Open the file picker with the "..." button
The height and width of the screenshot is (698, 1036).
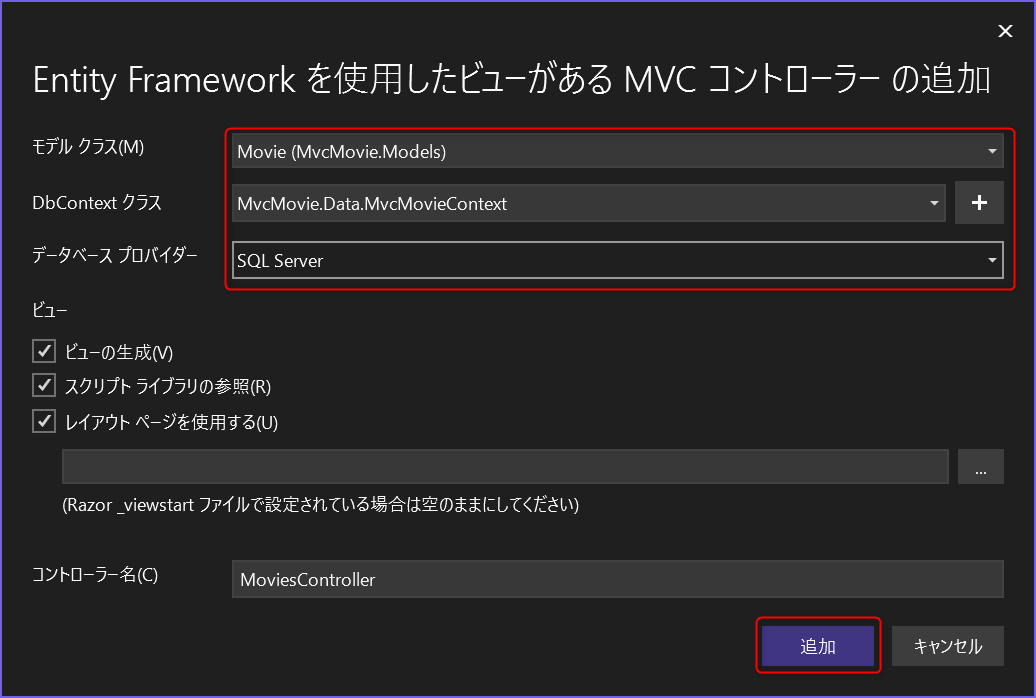point(980,466)
